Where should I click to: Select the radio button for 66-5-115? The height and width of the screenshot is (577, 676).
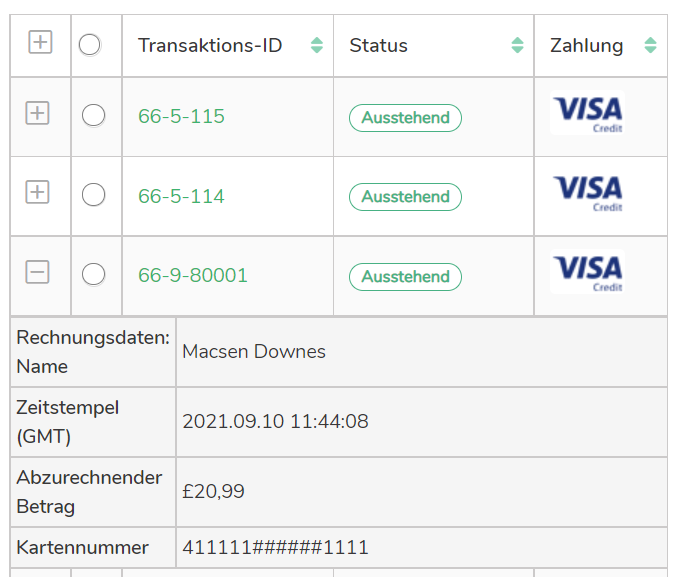tap(93, 115)
